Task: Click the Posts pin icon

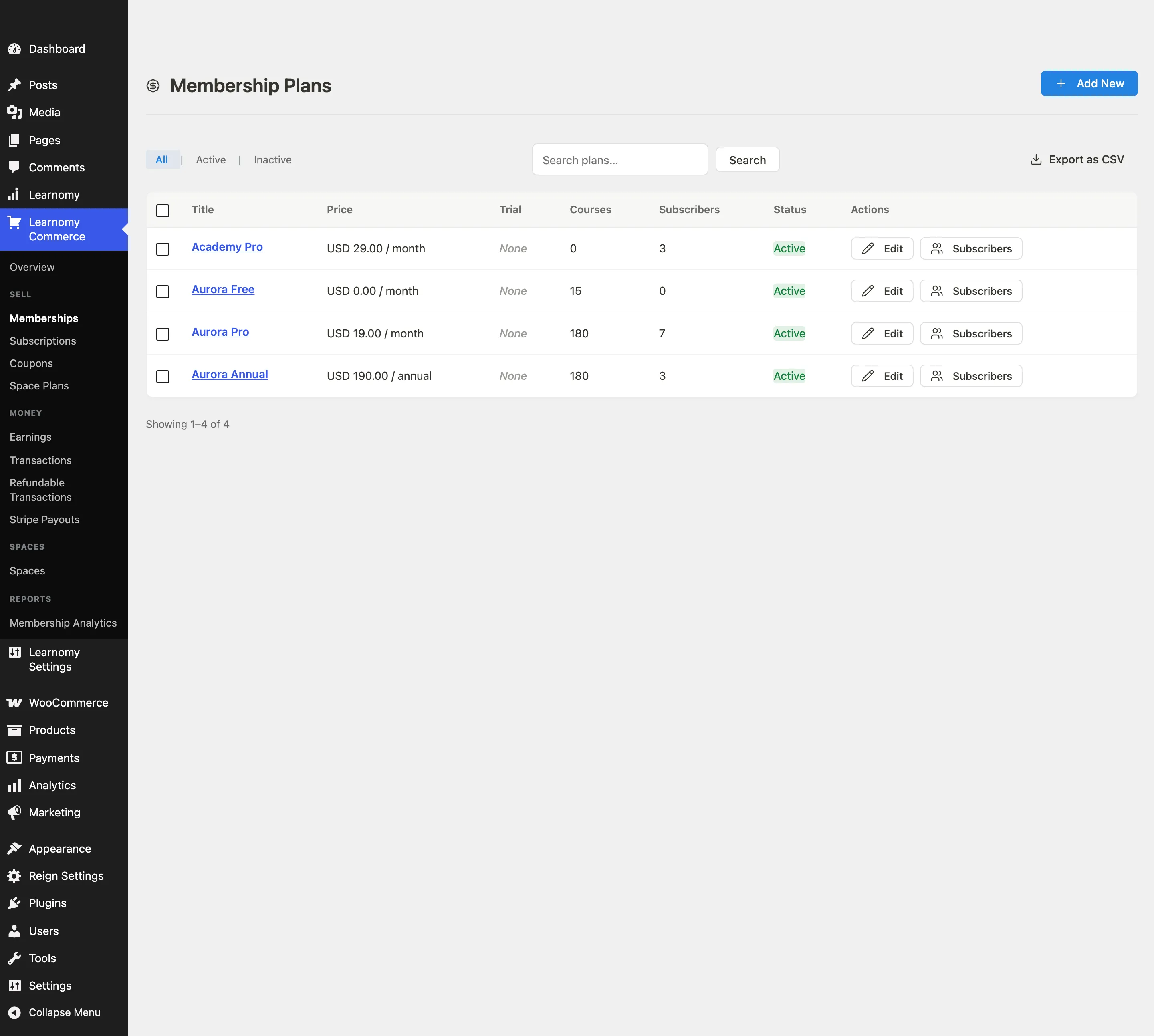Action: (x=14, y=85)
